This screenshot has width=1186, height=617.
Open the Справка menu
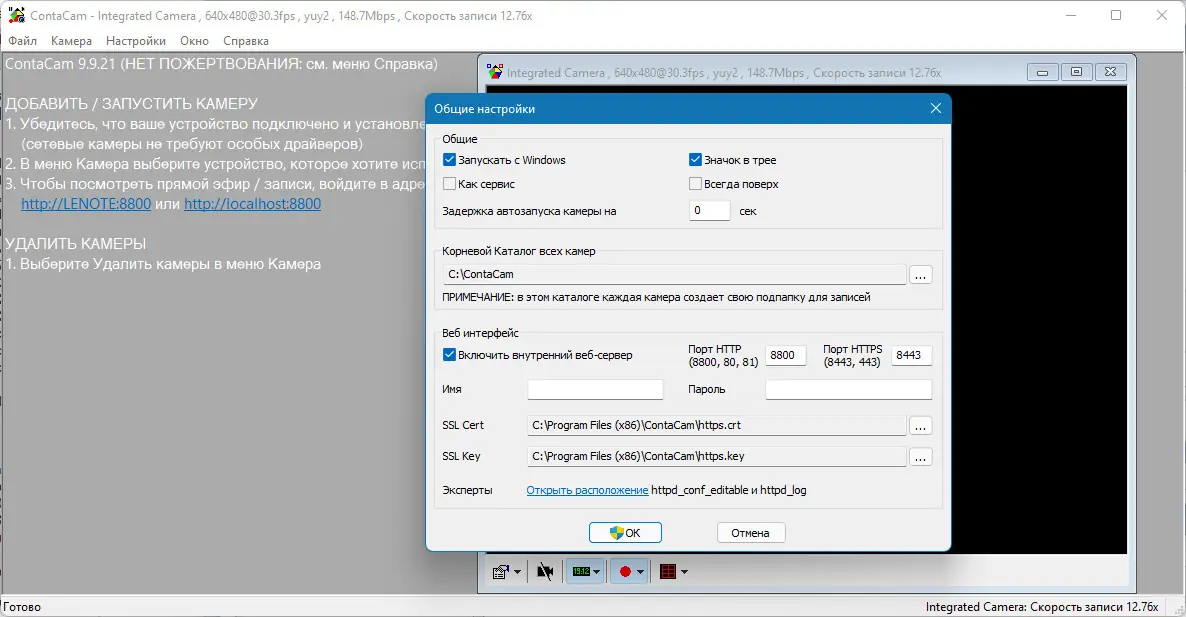click(246, 41)
